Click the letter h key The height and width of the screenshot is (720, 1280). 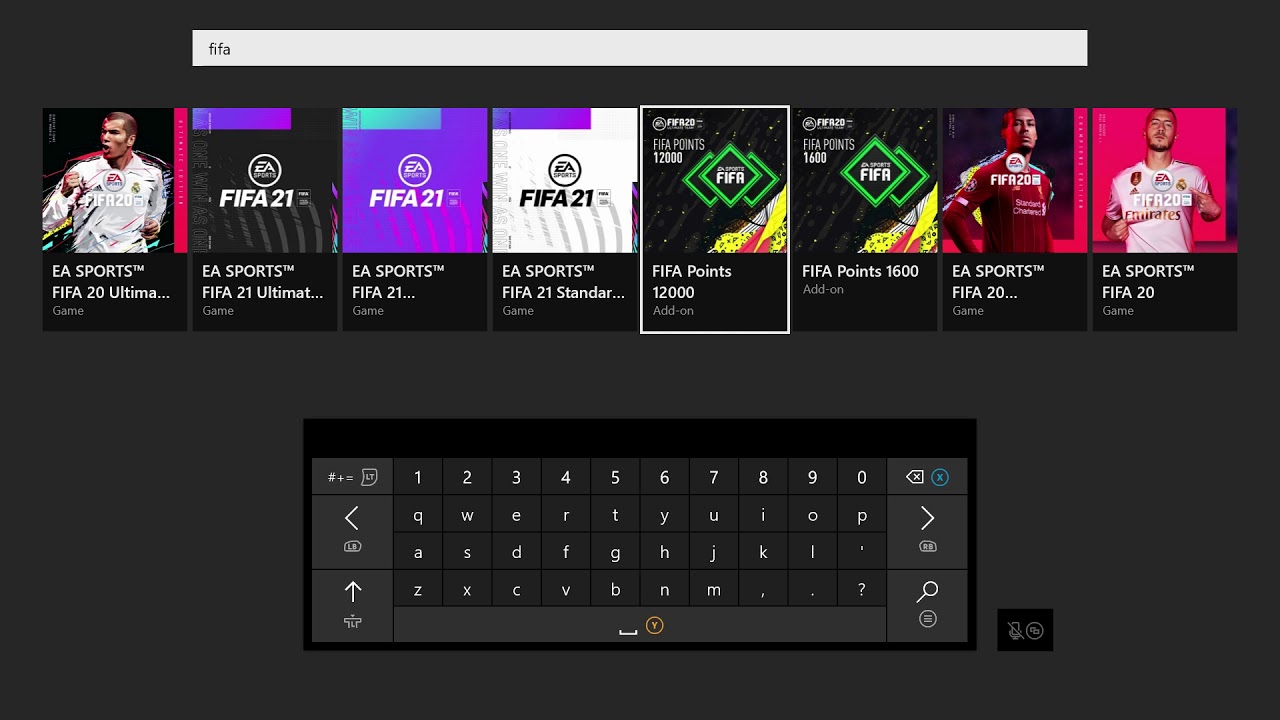[x=664, y=552]
